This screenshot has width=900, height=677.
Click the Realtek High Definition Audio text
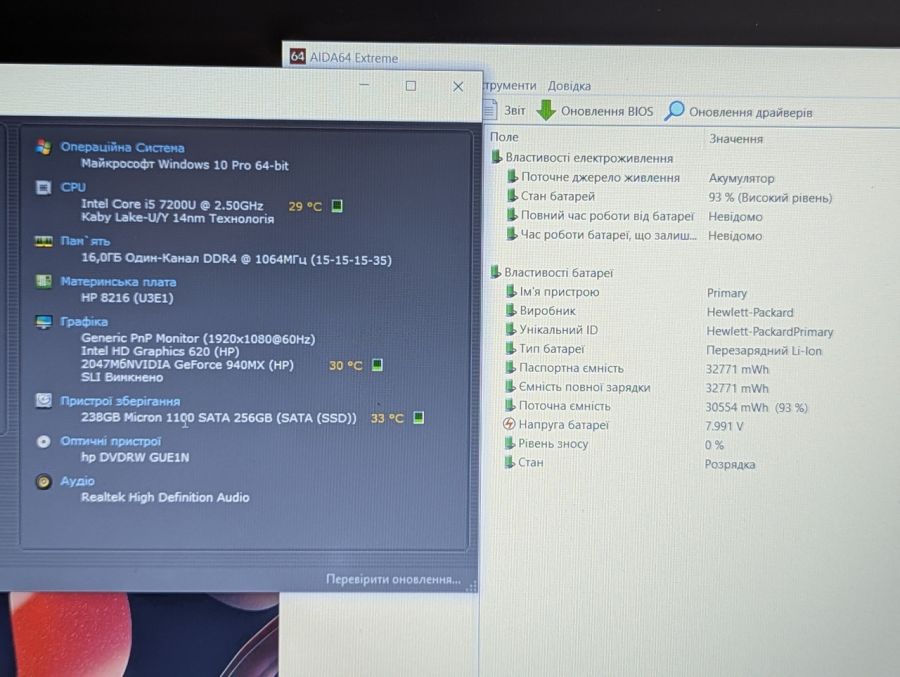point(165,497)
